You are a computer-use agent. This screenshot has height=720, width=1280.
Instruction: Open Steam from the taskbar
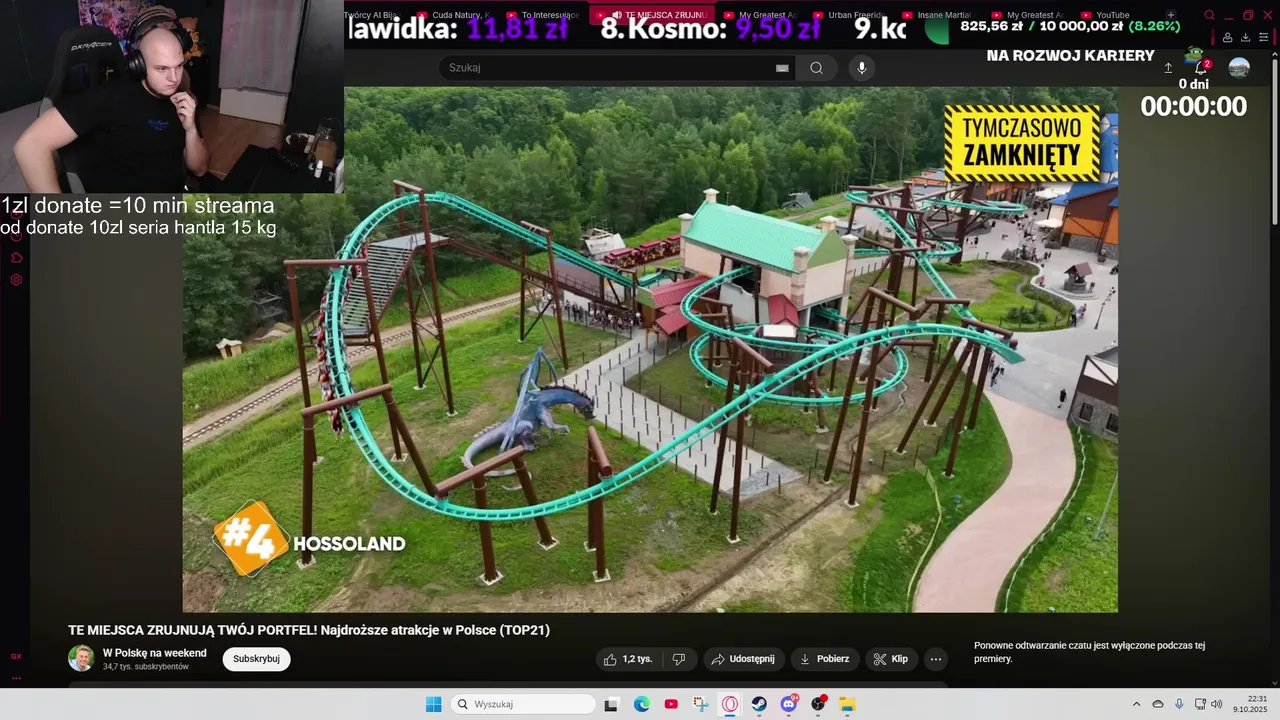[759, 704]
